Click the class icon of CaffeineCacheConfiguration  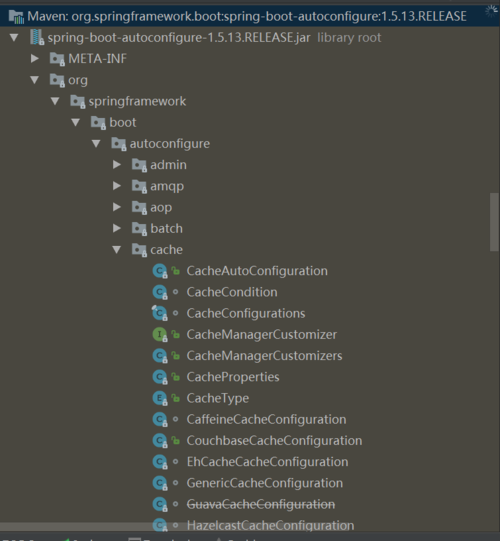click(160, 420)
